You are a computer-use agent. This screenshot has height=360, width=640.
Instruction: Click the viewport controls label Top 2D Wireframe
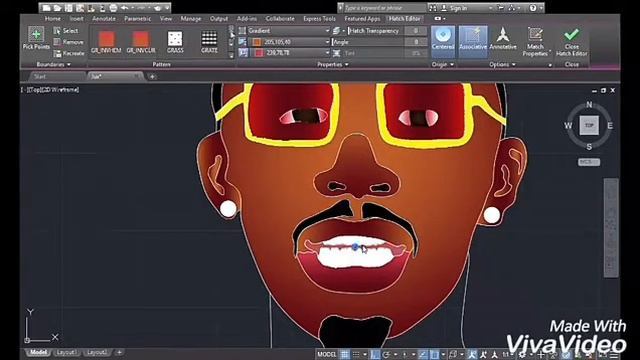point(52,90)
